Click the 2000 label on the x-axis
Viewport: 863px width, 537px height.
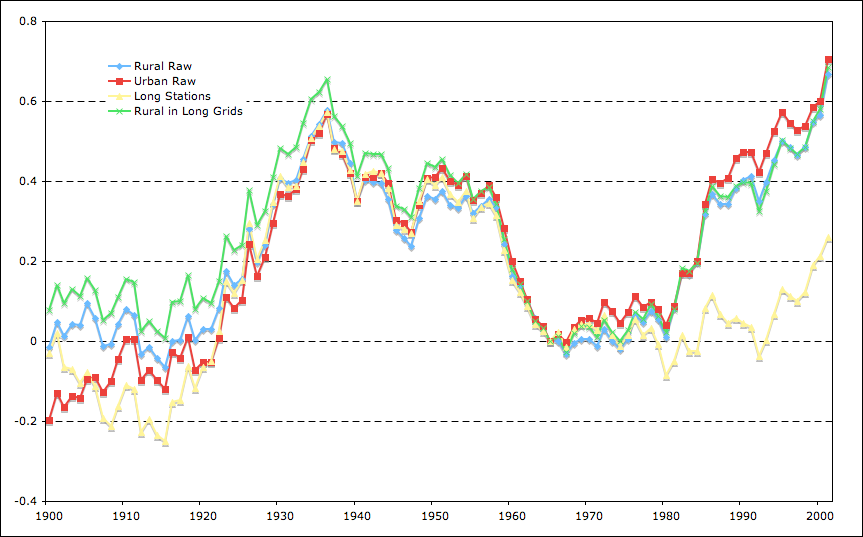coord(819,517)
